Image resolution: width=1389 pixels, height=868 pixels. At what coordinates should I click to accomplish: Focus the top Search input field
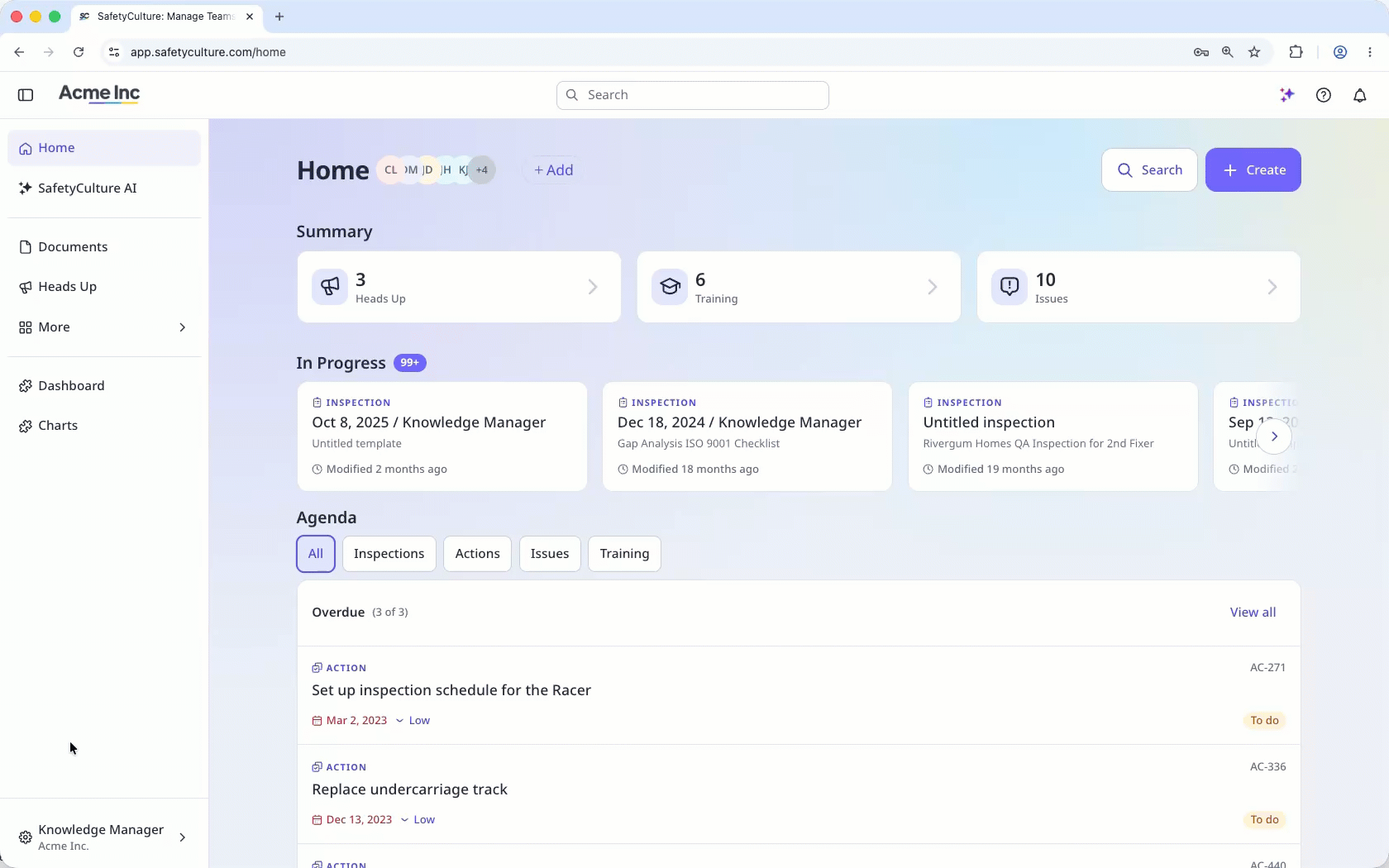693,95
